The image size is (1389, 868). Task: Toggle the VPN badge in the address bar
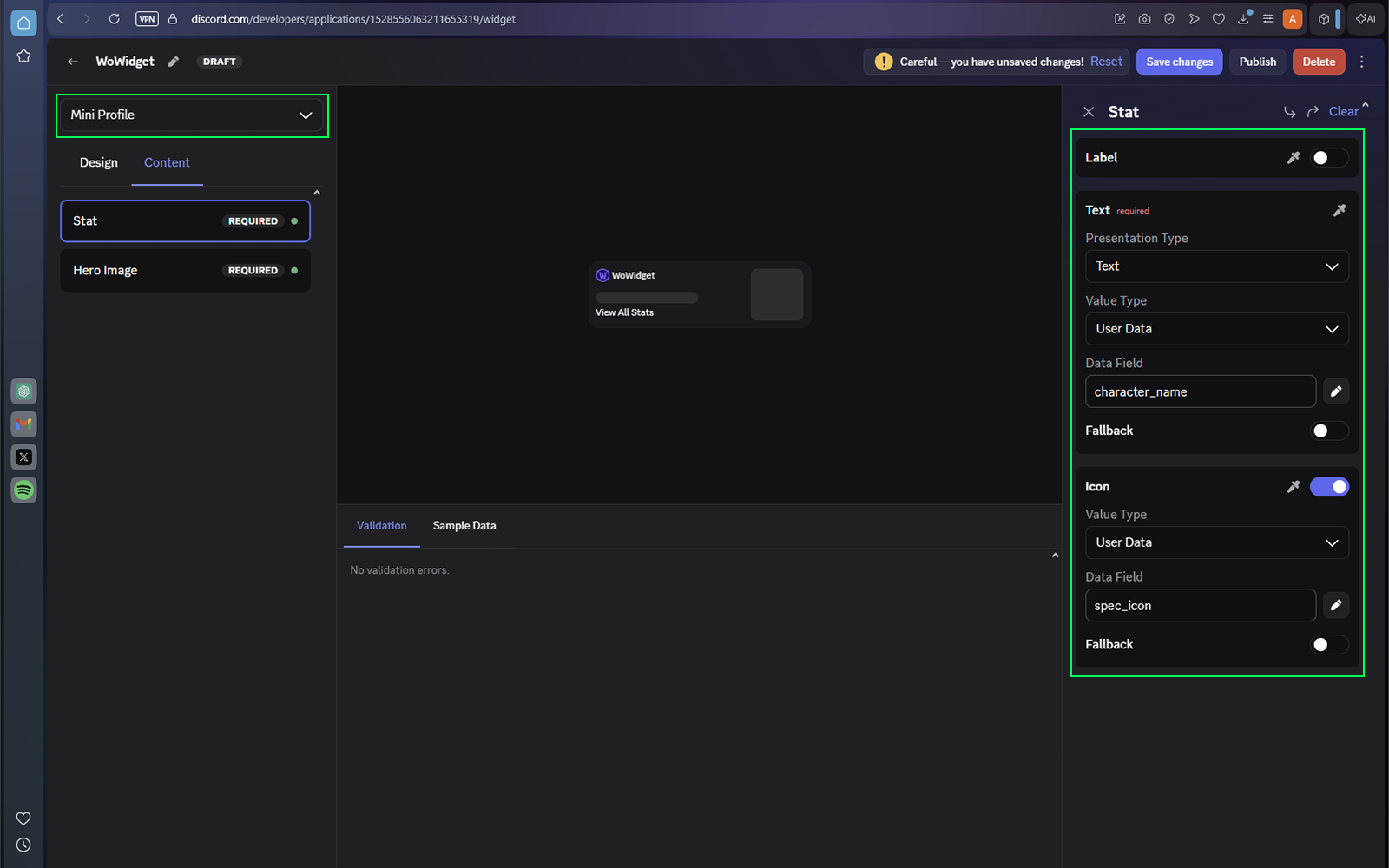pos(147,19)
